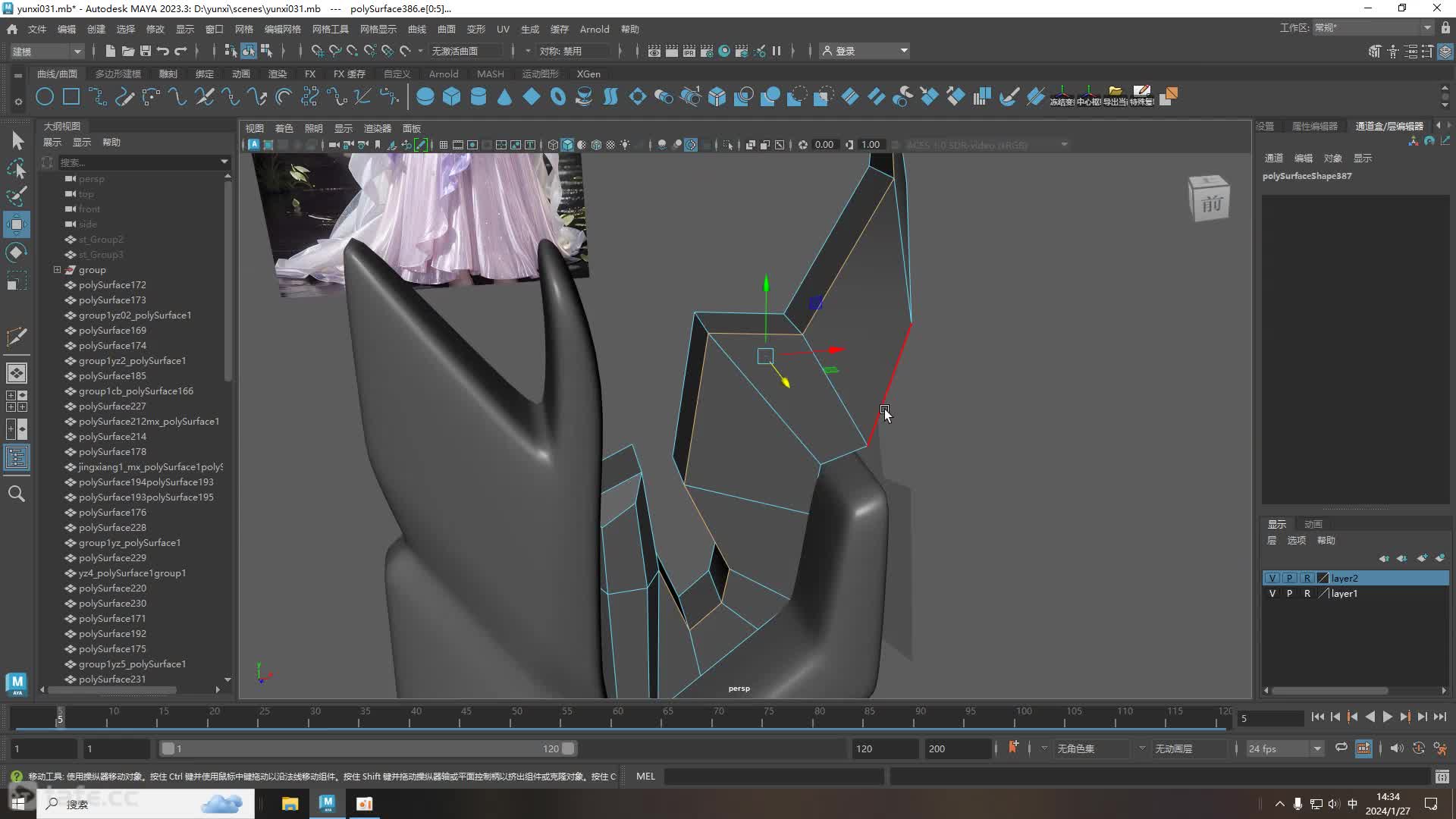Expand the group node in outliner

[57, 270]
